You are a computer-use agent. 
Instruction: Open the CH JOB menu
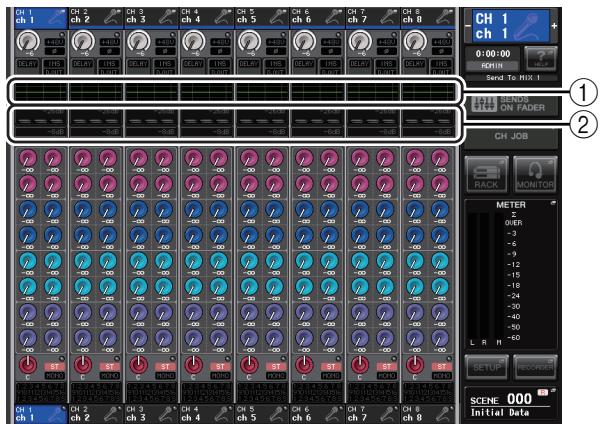[511, 137]
